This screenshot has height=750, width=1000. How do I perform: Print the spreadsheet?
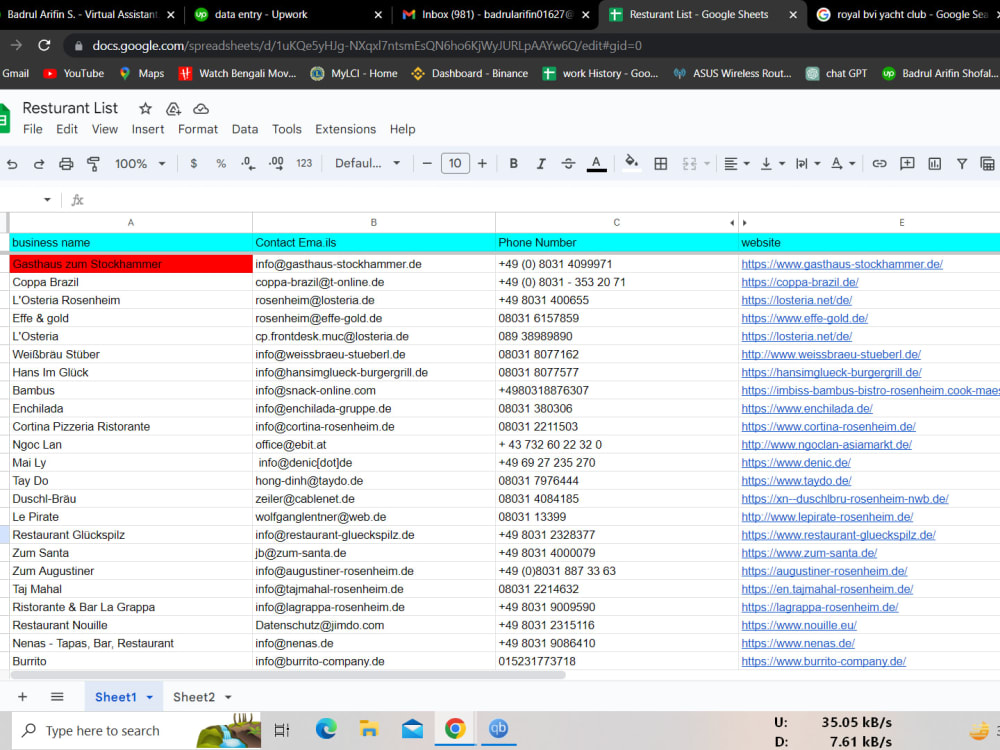click(x=66, y=164)
